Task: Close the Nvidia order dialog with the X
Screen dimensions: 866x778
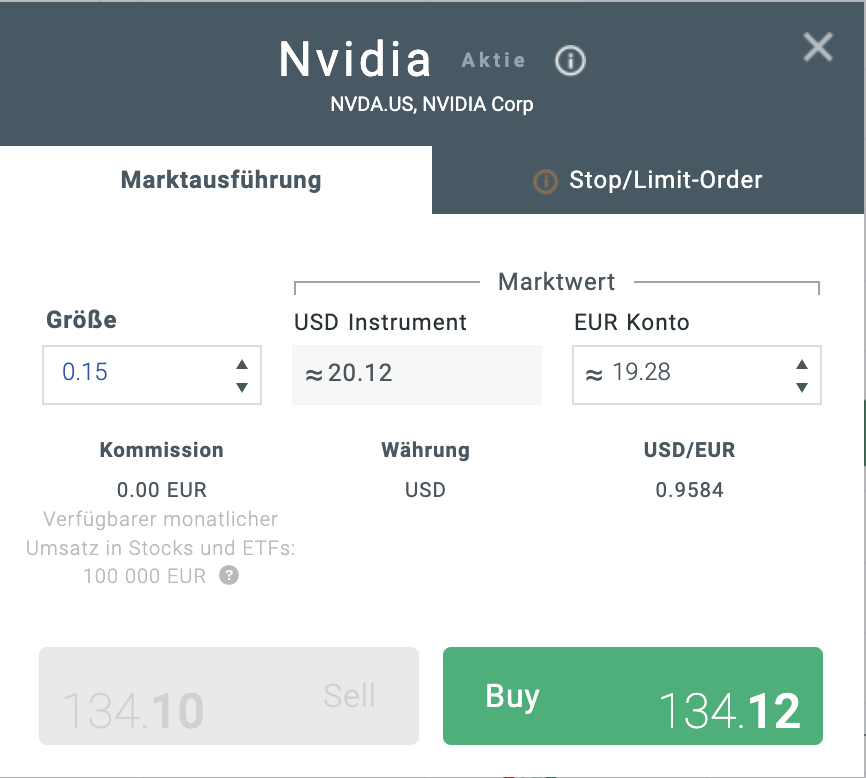Action: pyautogui.click(x=818, y=47)
